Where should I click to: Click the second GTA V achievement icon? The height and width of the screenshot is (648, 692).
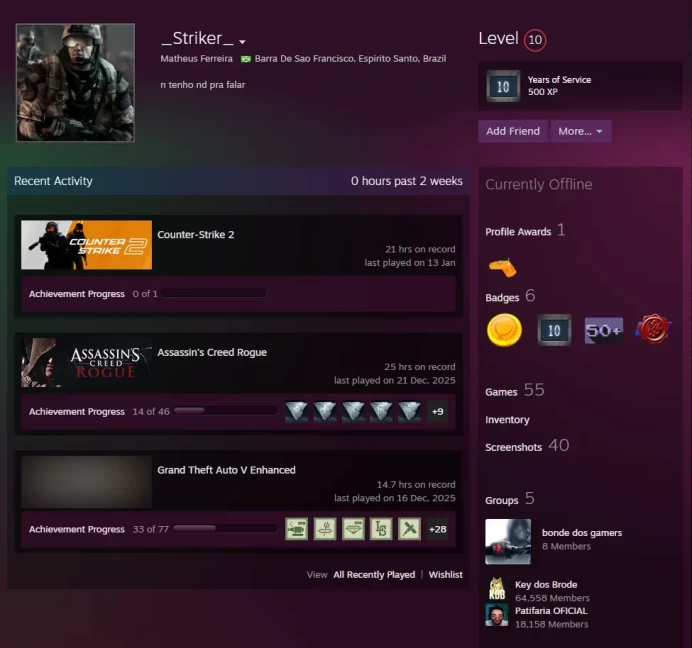325,529
